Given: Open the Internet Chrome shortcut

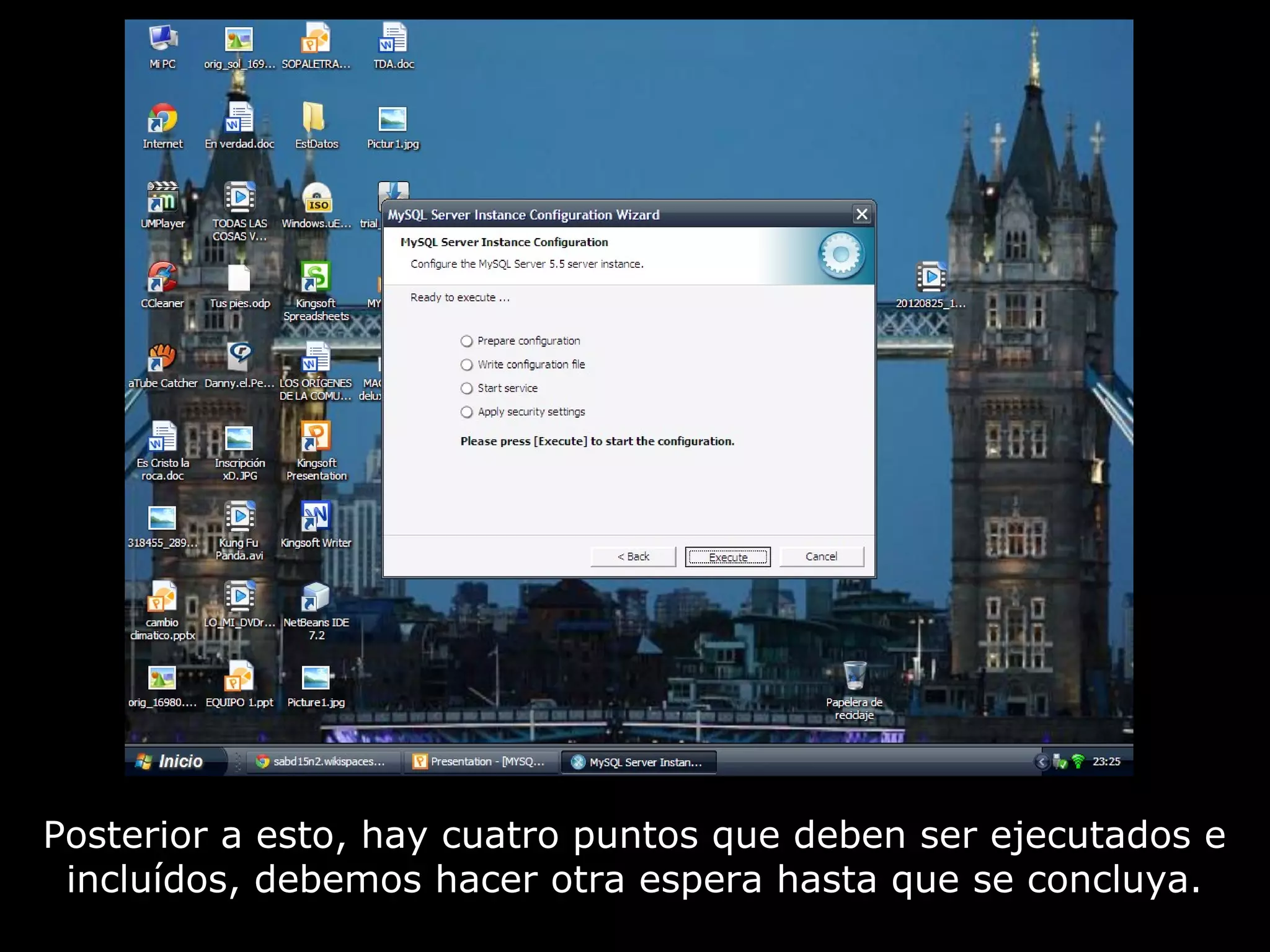Looking at the screenshot, I should click(162, 118).
